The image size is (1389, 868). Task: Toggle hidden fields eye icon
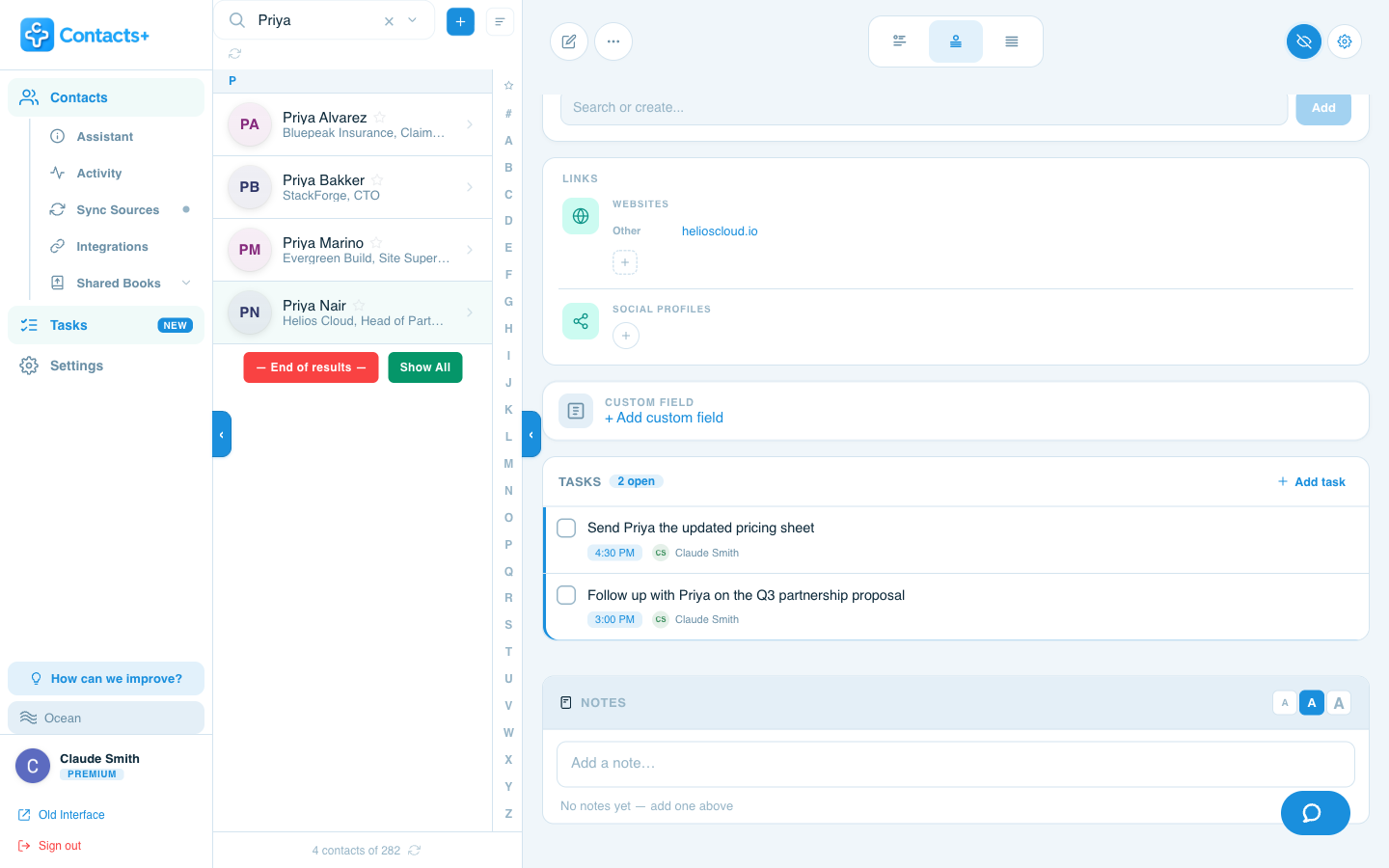(1304, 41)
